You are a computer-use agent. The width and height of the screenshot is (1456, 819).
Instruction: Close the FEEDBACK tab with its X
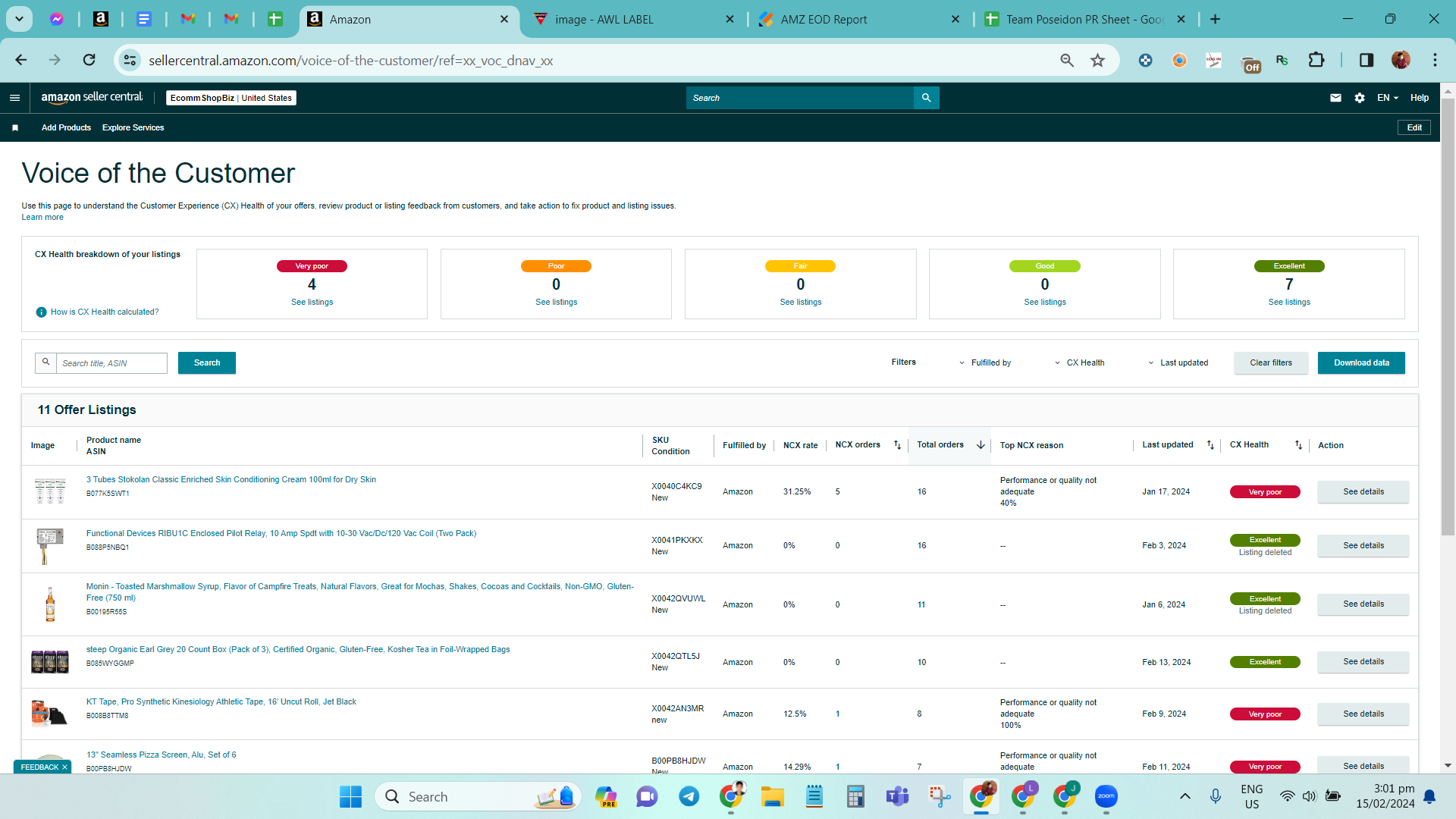[65, 767]
